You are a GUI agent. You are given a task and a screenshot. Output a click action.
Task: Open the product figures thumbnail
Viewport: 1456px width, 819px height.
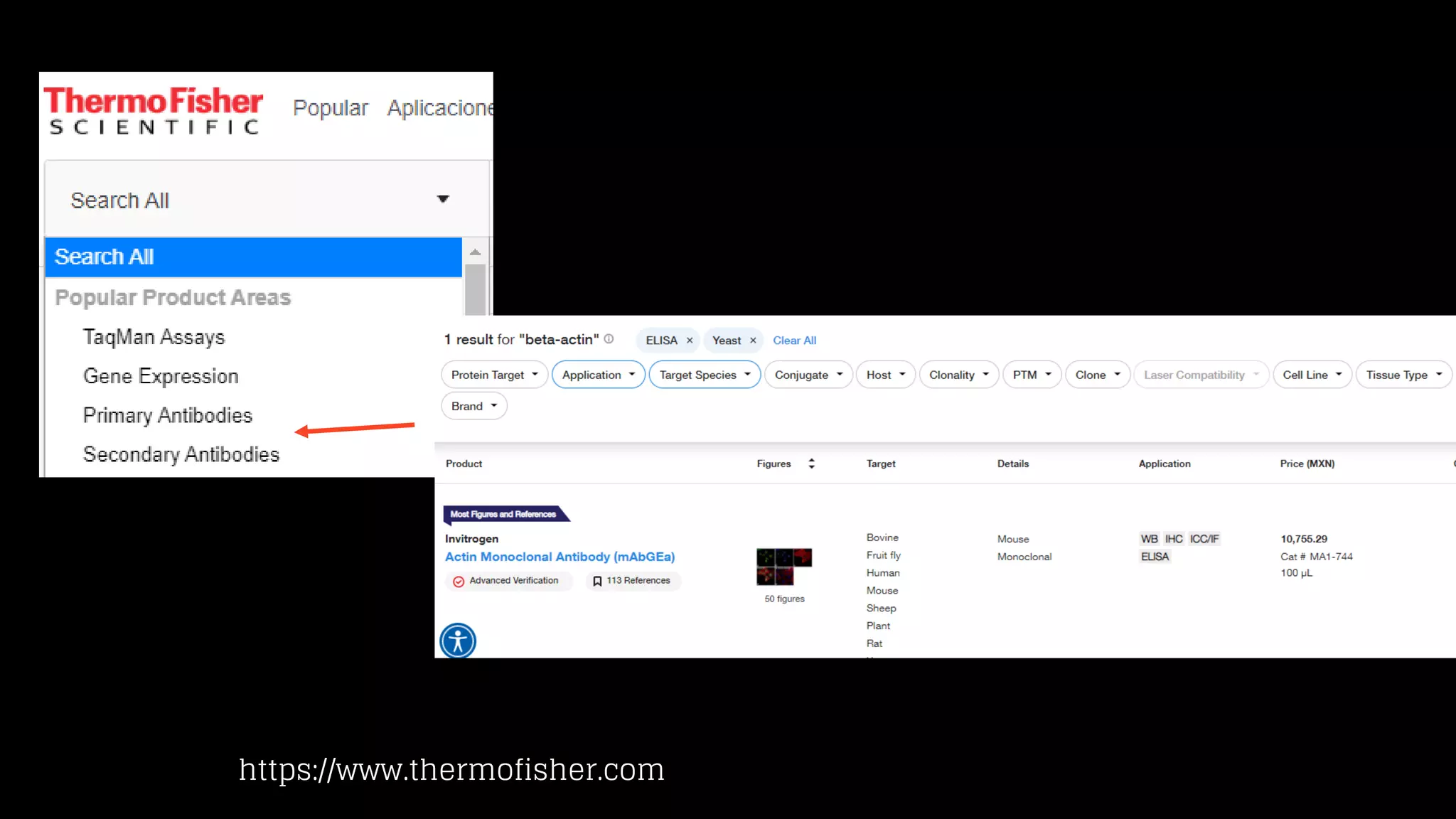click(x=784, y=567)
